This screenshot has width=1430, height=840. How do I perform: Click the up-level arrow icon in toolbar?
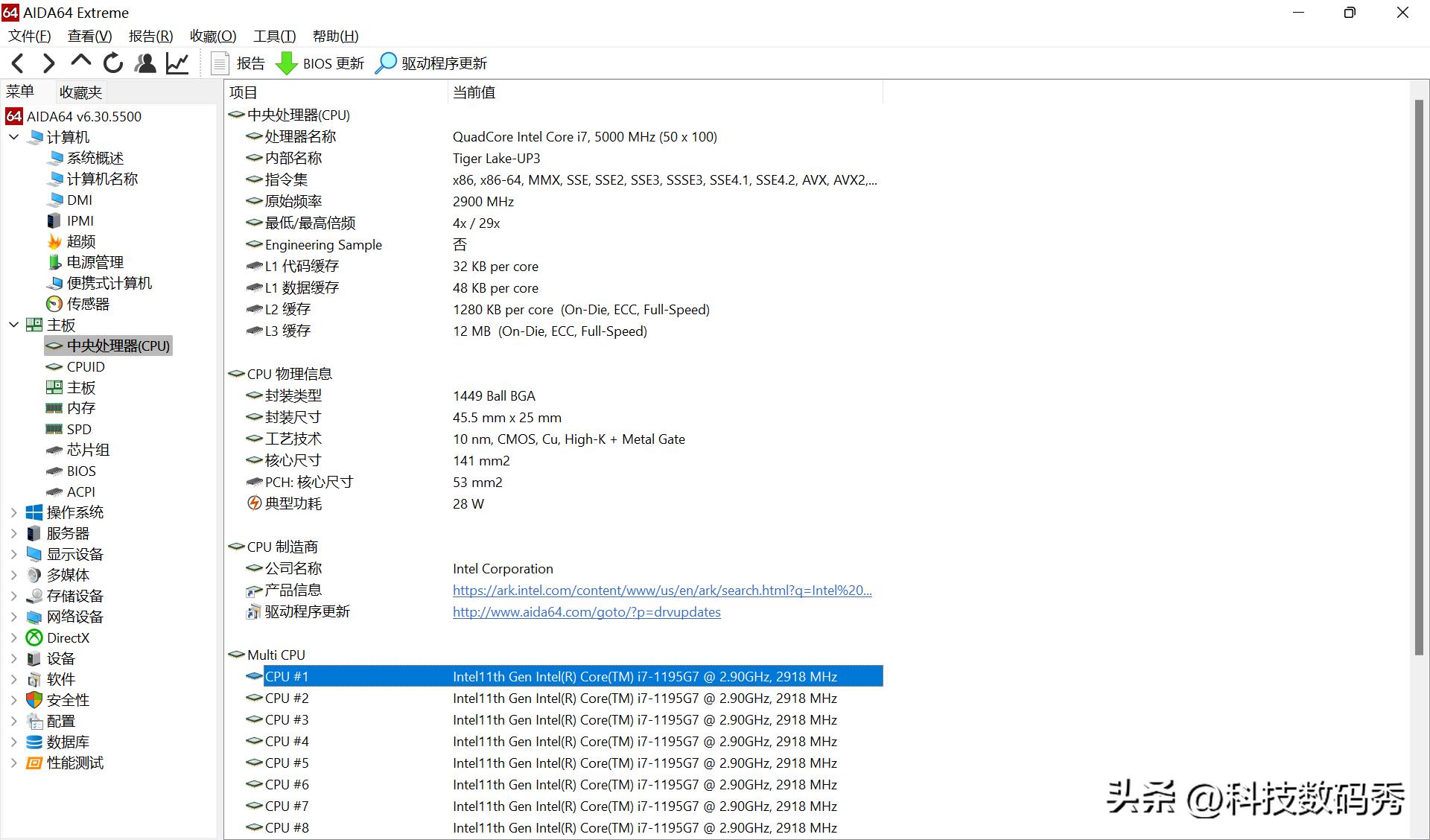pos(80,63)
